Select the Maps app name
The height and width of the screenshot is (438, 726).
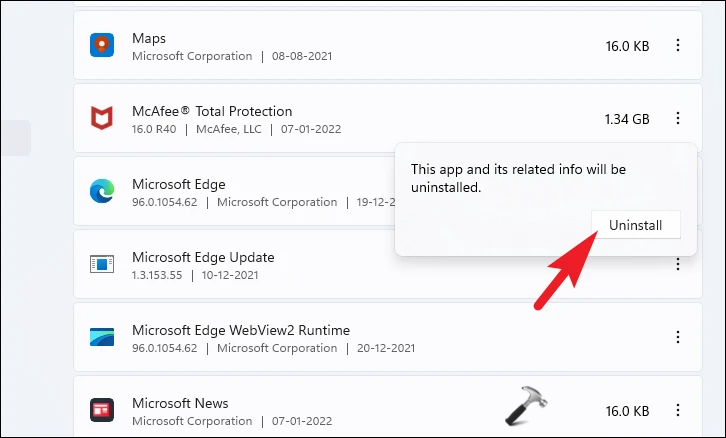point(150,38)
